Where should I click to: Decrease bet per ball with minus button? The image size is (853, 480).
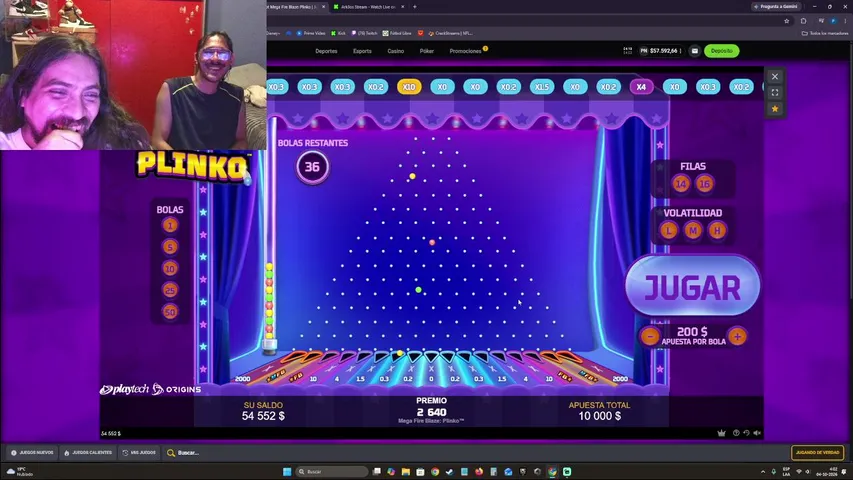(650, 336)
